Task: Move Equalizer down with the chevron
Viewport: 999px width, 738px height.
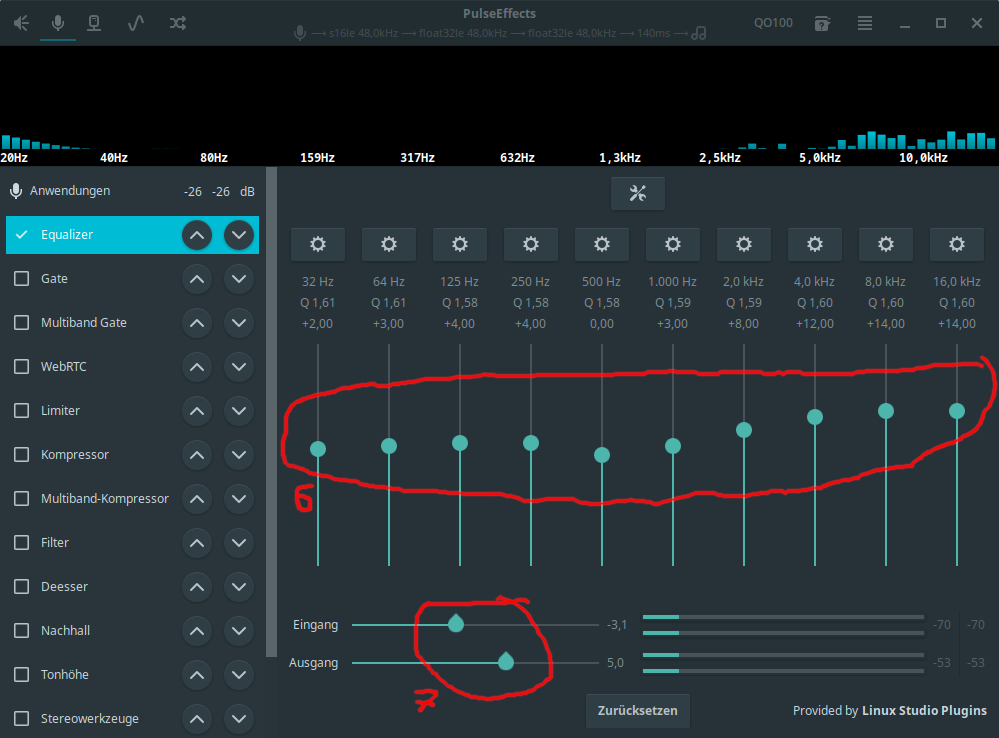Action: tap(238, 235)
